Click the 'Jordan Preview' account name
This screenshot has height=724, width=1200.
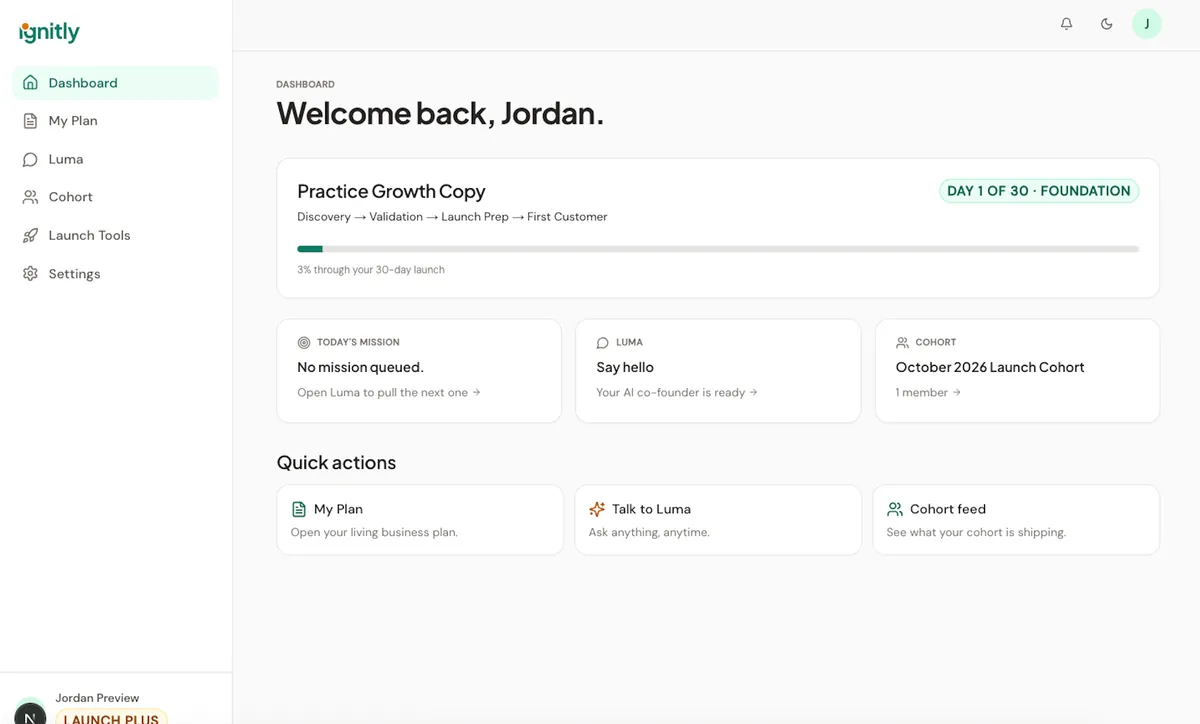pyautogui.click(x=97, y=698)
